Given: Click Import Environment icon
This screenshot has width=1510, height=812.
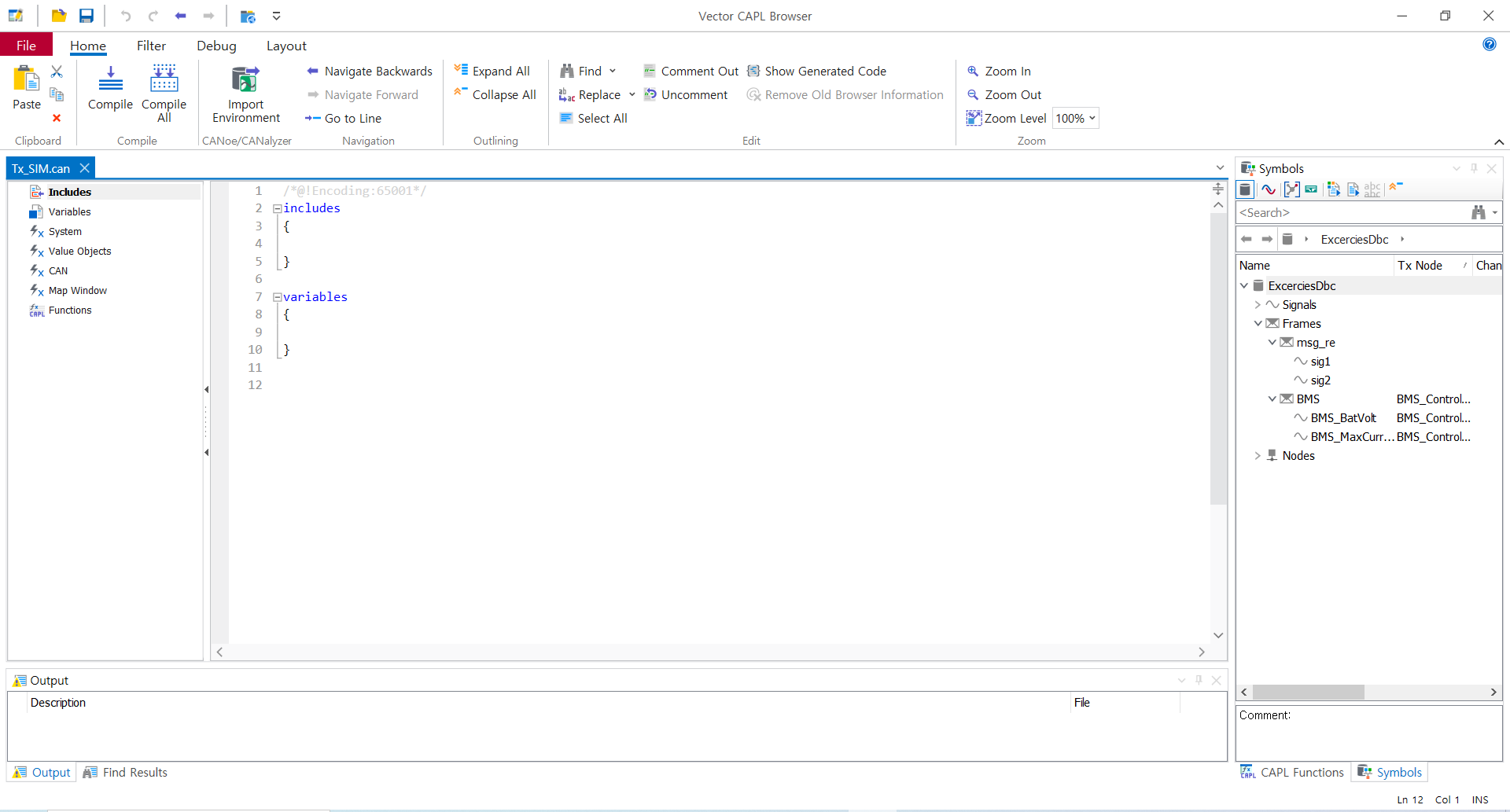Looking at the screenshot, I should click(245, 79).
